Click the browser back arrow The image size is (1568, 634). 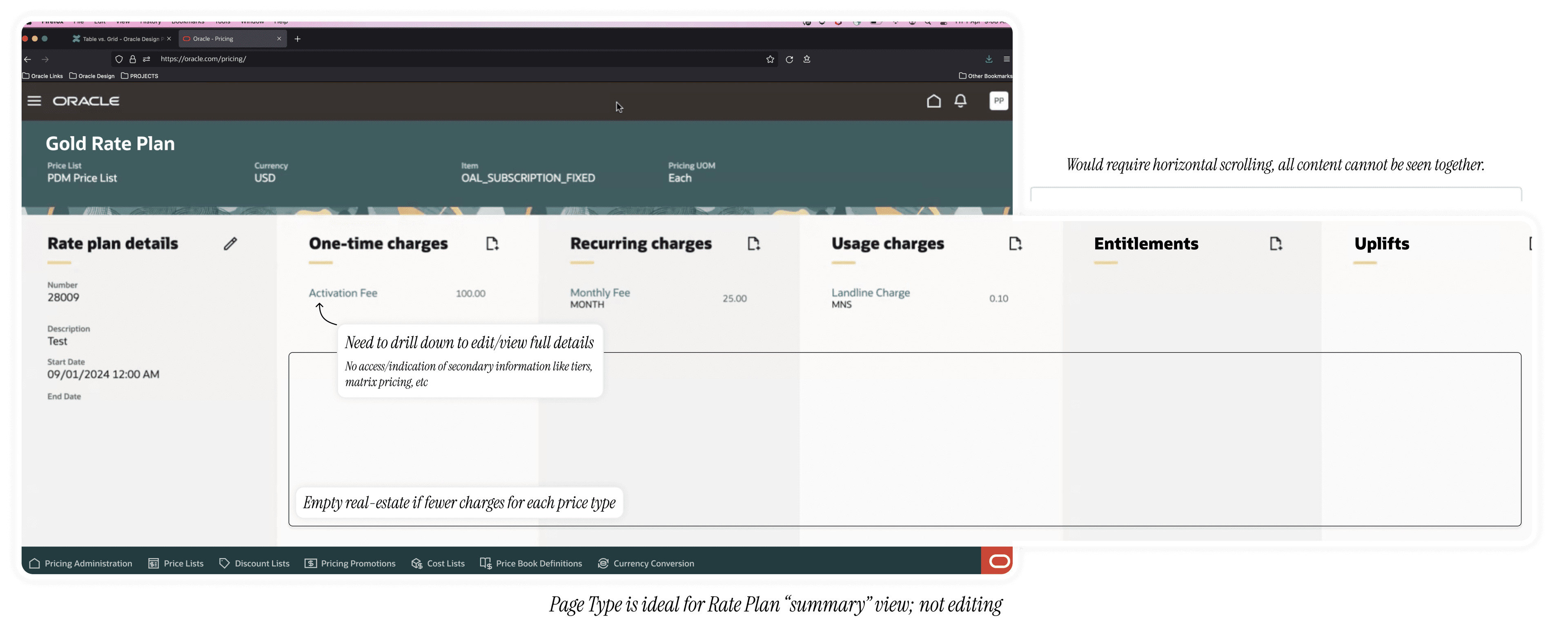pos(27,59)
